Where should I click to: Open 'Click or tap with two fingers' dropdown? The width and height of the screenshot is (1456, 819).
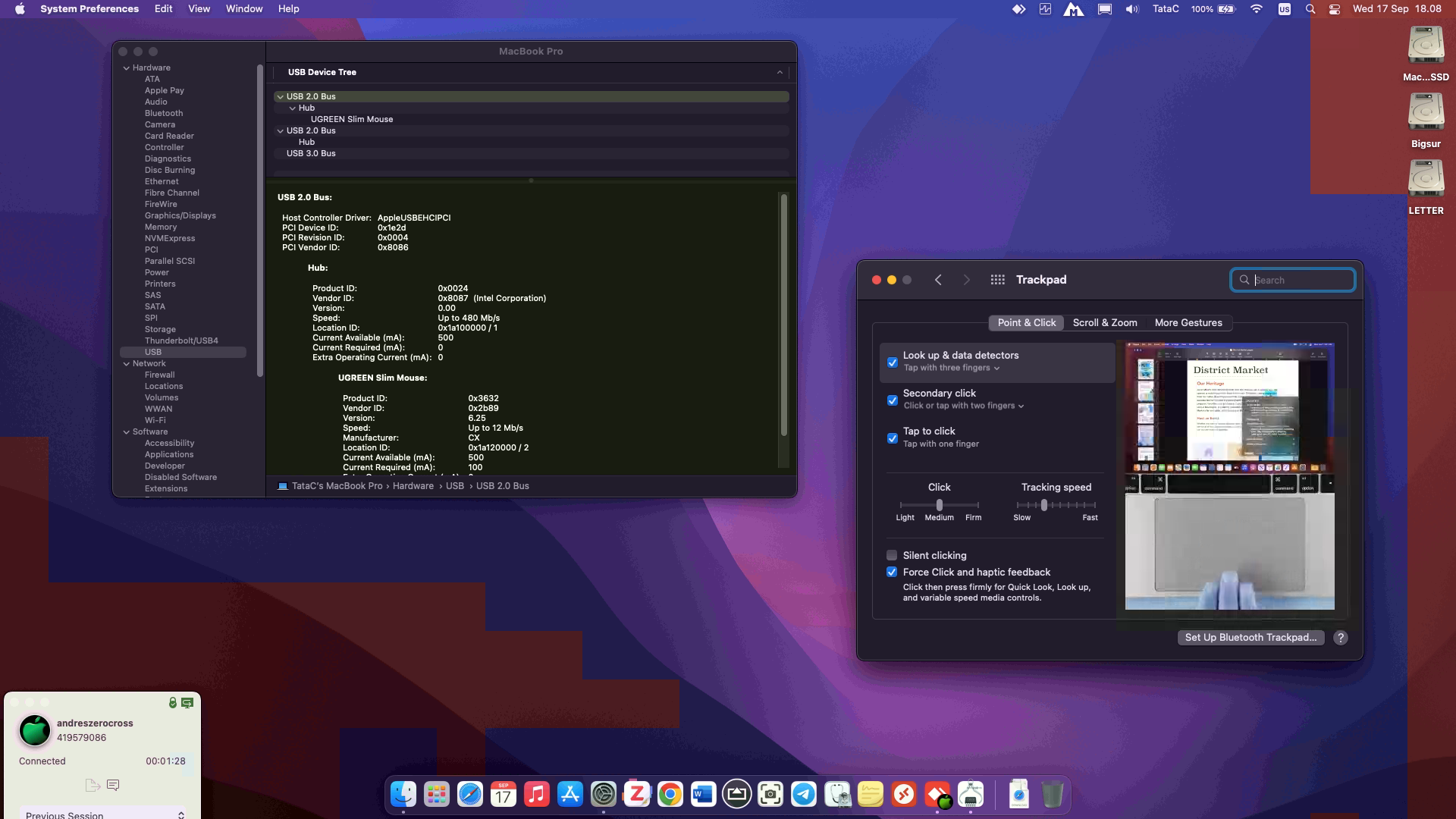pyautogui.click(x=964, y=406)
